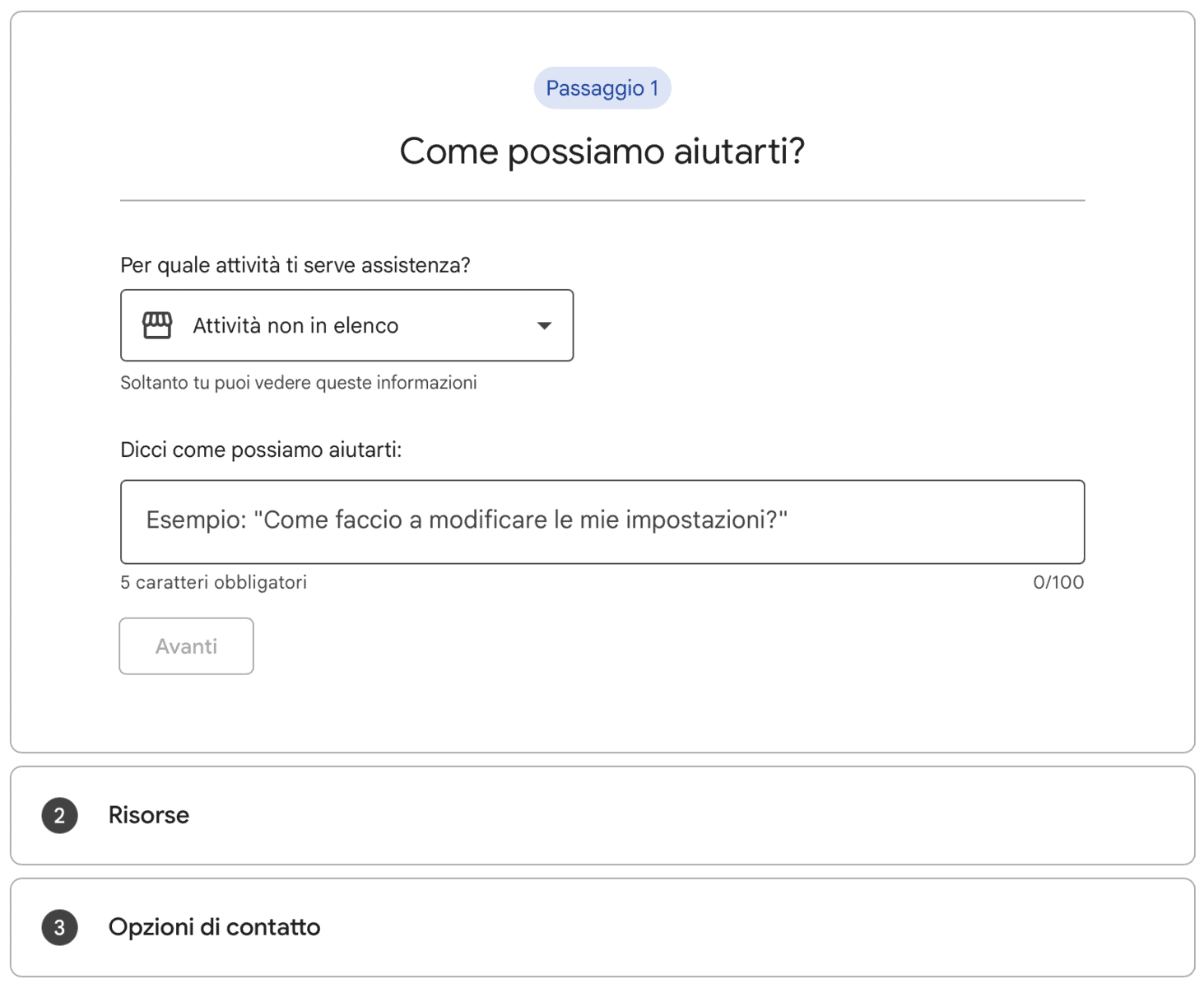Click the 'Passaggio 1' badge
This screenshot has width=1204, height=988.
click(602, 88)
